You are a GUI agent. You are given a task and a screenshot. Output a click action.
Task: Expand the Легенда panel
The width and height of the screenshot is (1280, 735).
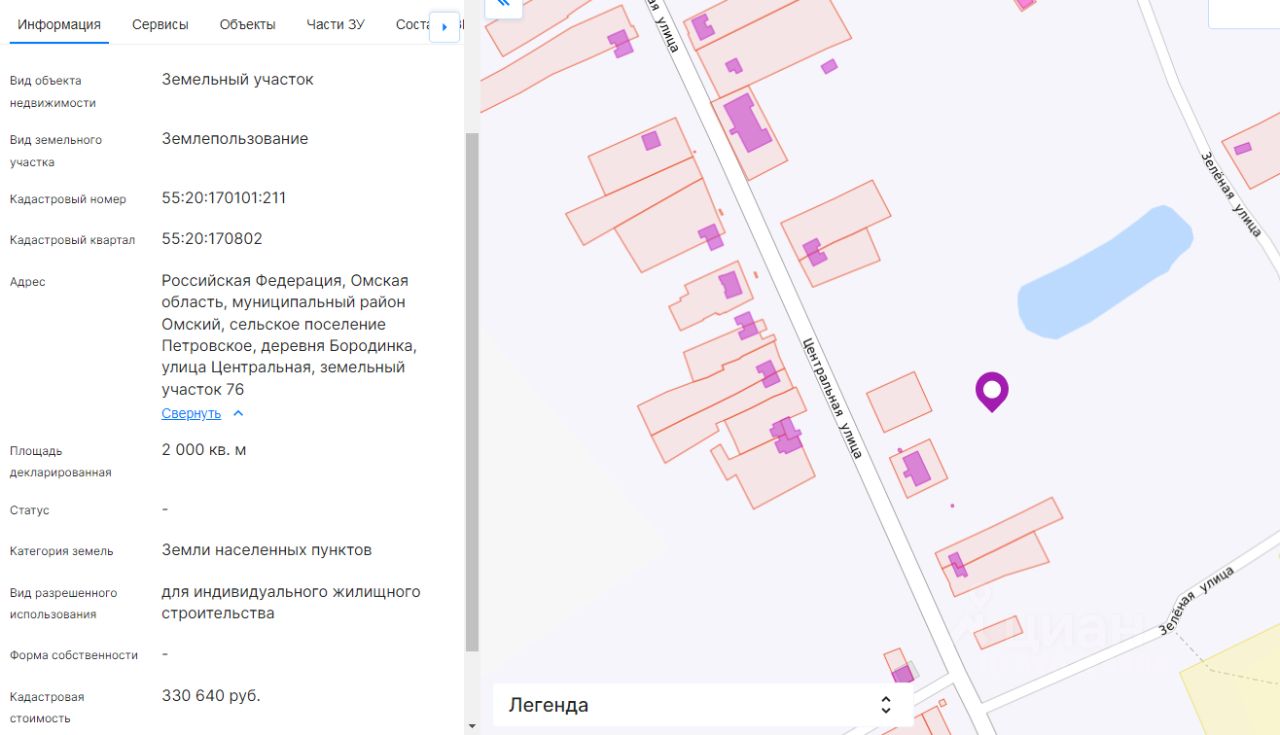point(702,705)
